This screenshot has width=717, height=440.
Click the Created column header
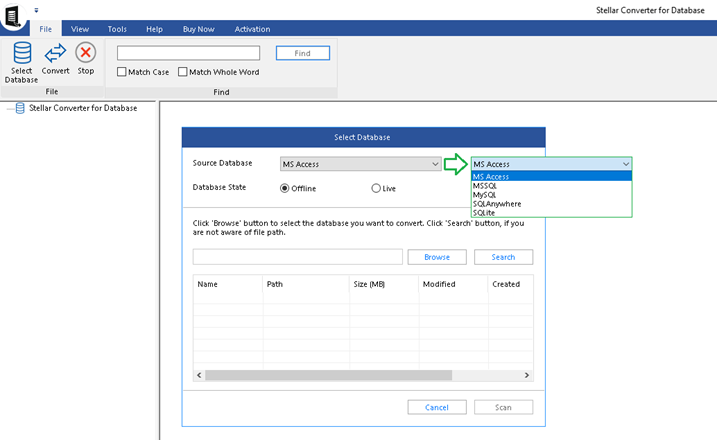click(511, 284)
